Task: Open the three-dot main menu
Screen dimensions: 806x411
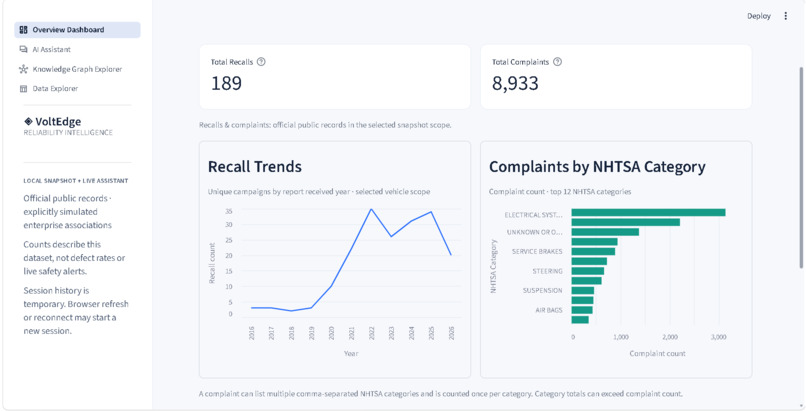Action: 785,16
